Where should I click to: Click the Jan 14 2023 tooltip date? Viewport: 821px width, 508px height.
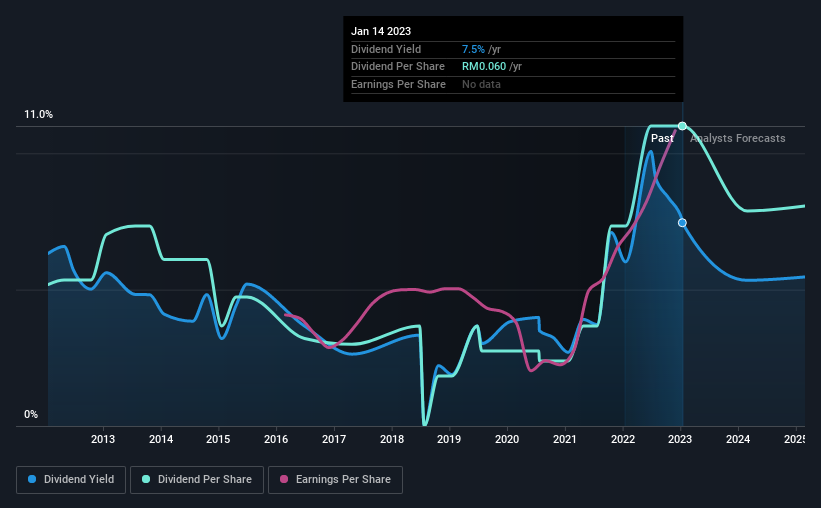coord(381,31)
